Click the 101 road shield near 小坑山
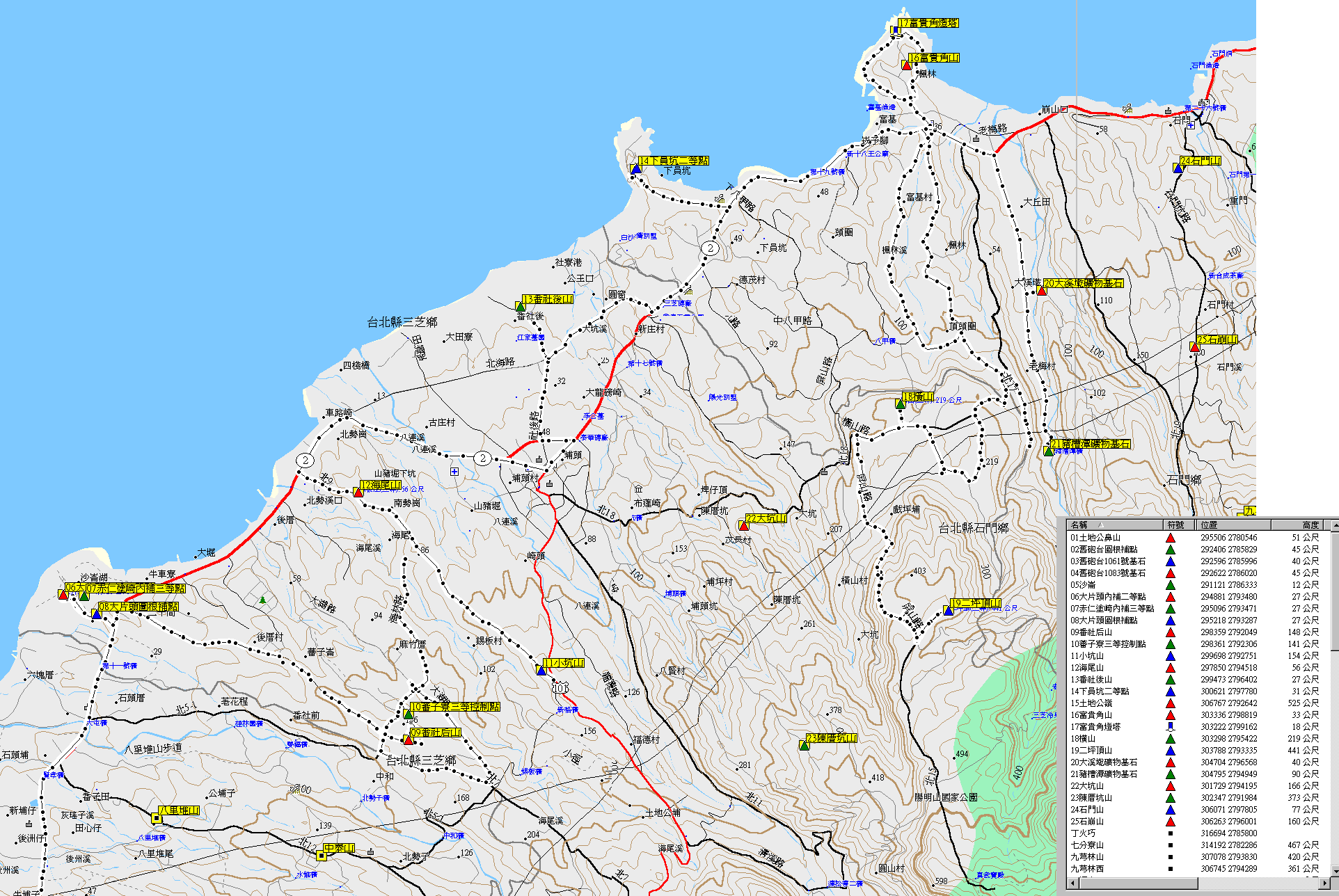The height and width of the screenshot is (896, 1339). click(560, 688)
